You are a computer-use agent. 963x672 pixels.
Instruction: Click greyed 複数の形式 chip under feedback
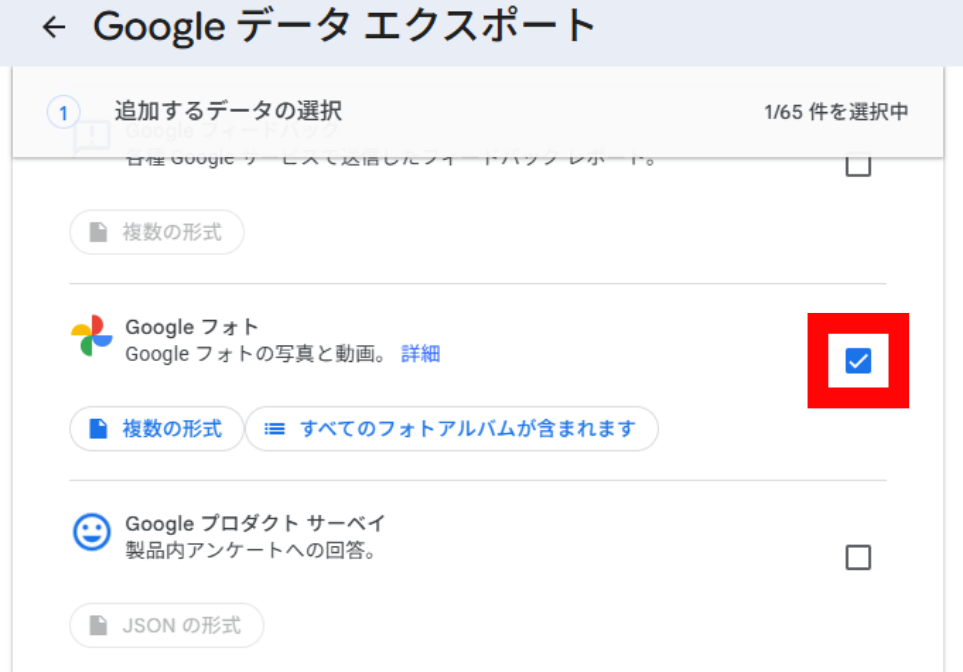pyautogui.click(x=157, y=232)
